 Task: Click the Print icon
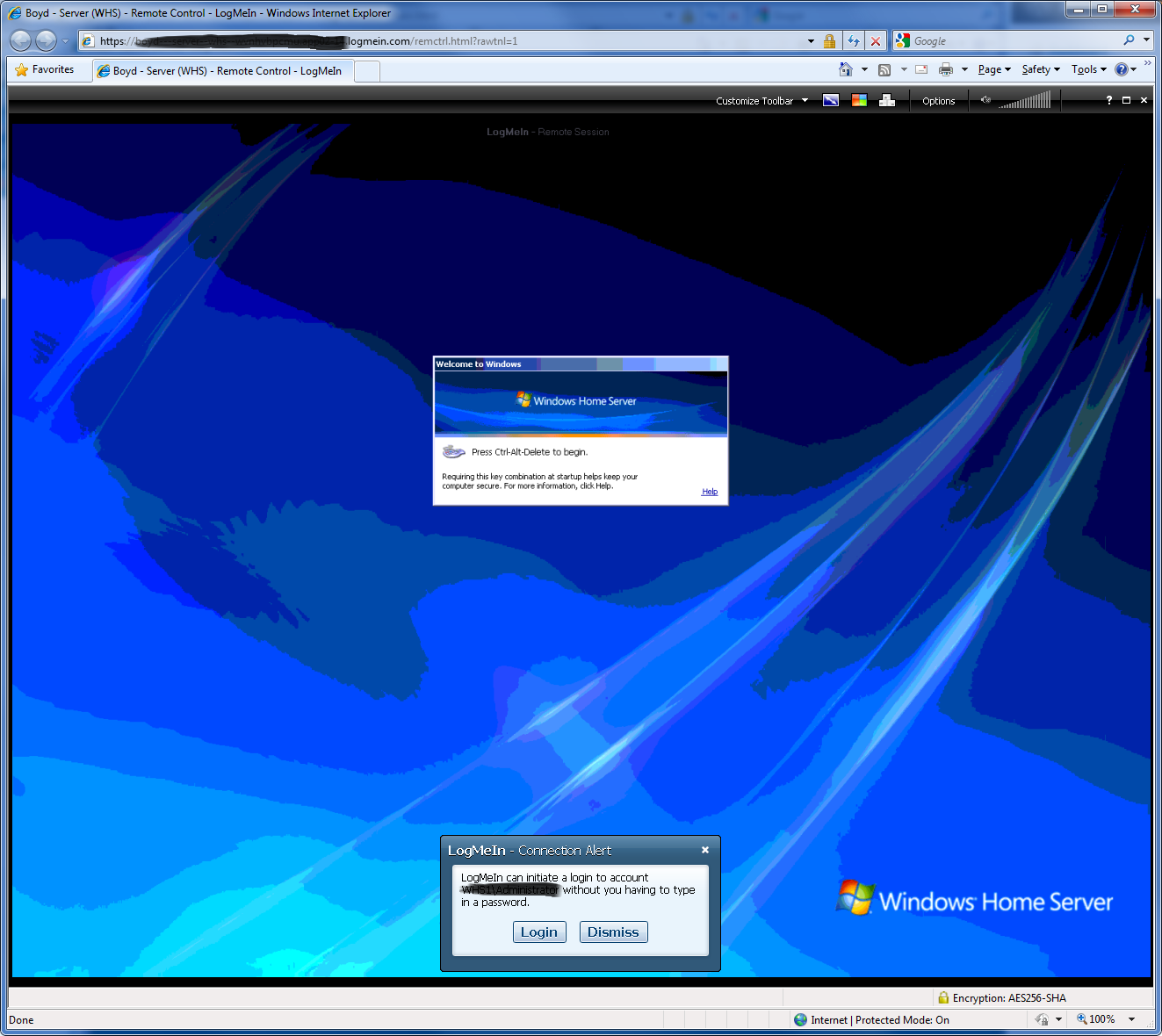946,69
